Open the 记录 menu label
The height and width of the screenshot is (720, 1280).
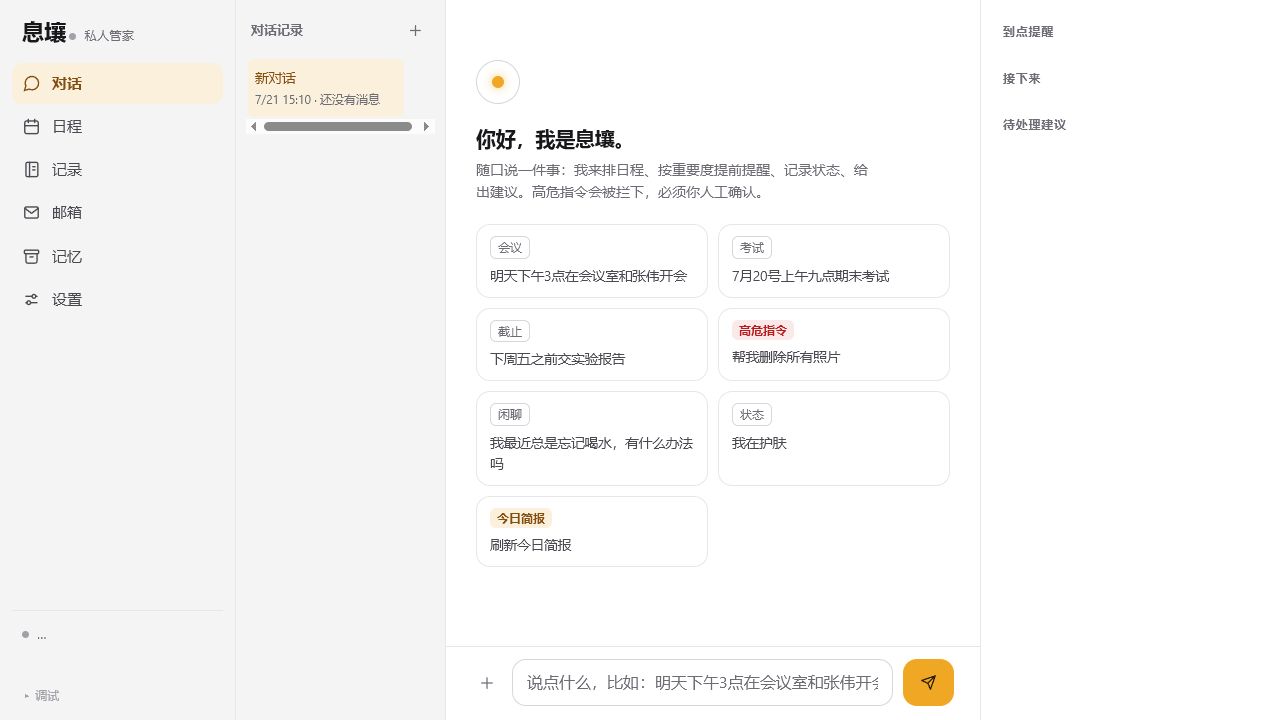[67, 170]
